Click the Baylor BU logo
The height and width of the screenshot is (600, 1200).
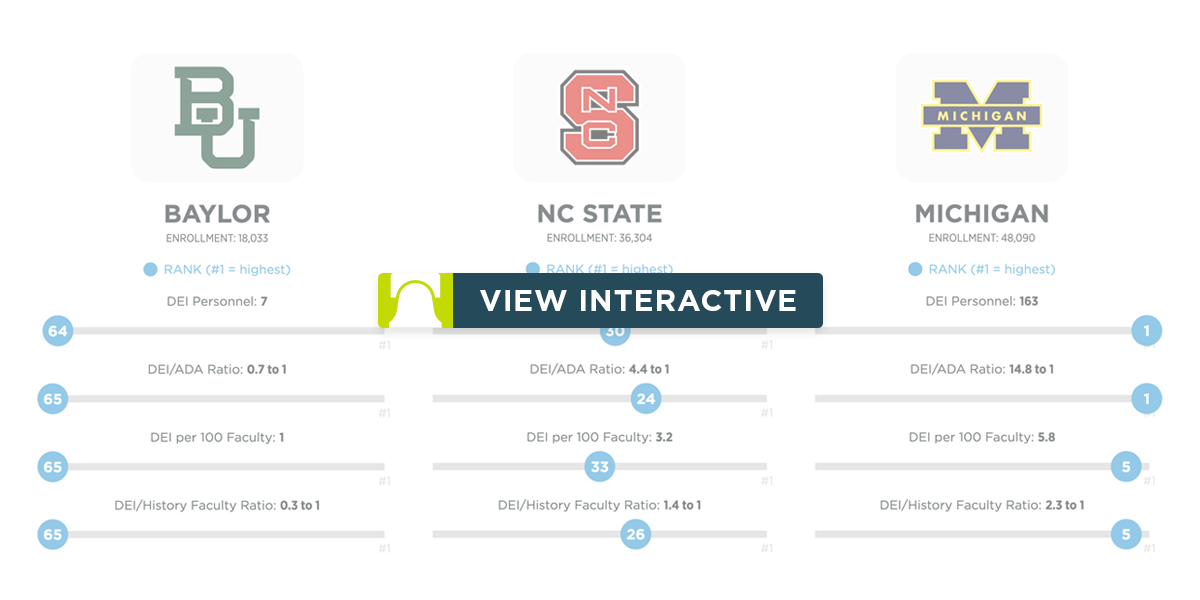click(x=216, y=117)
